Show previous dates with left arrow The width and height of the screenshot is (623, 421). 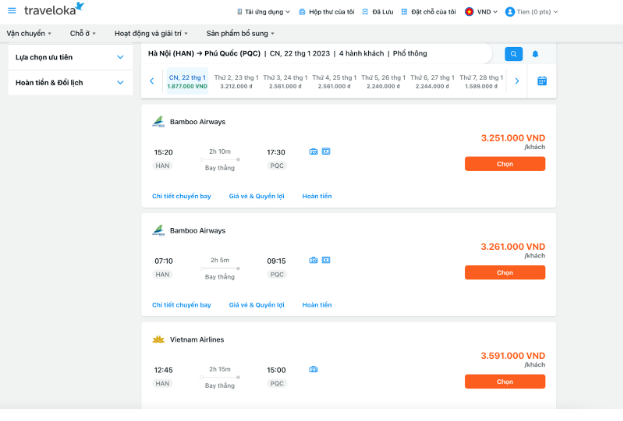[x=152, y=81]
